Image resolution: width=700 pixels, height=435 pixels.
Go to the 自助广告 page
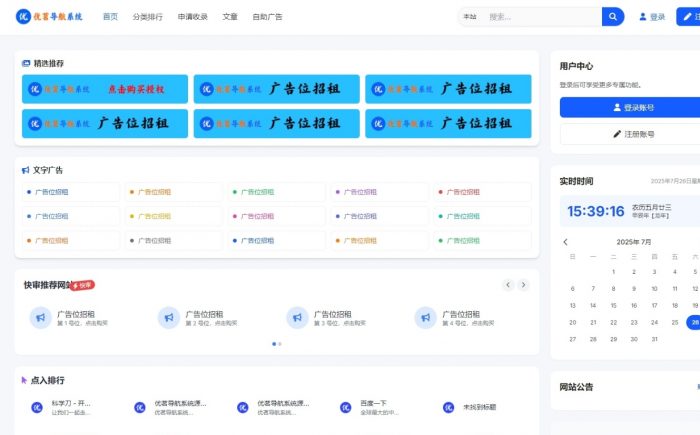coord(267,17)
